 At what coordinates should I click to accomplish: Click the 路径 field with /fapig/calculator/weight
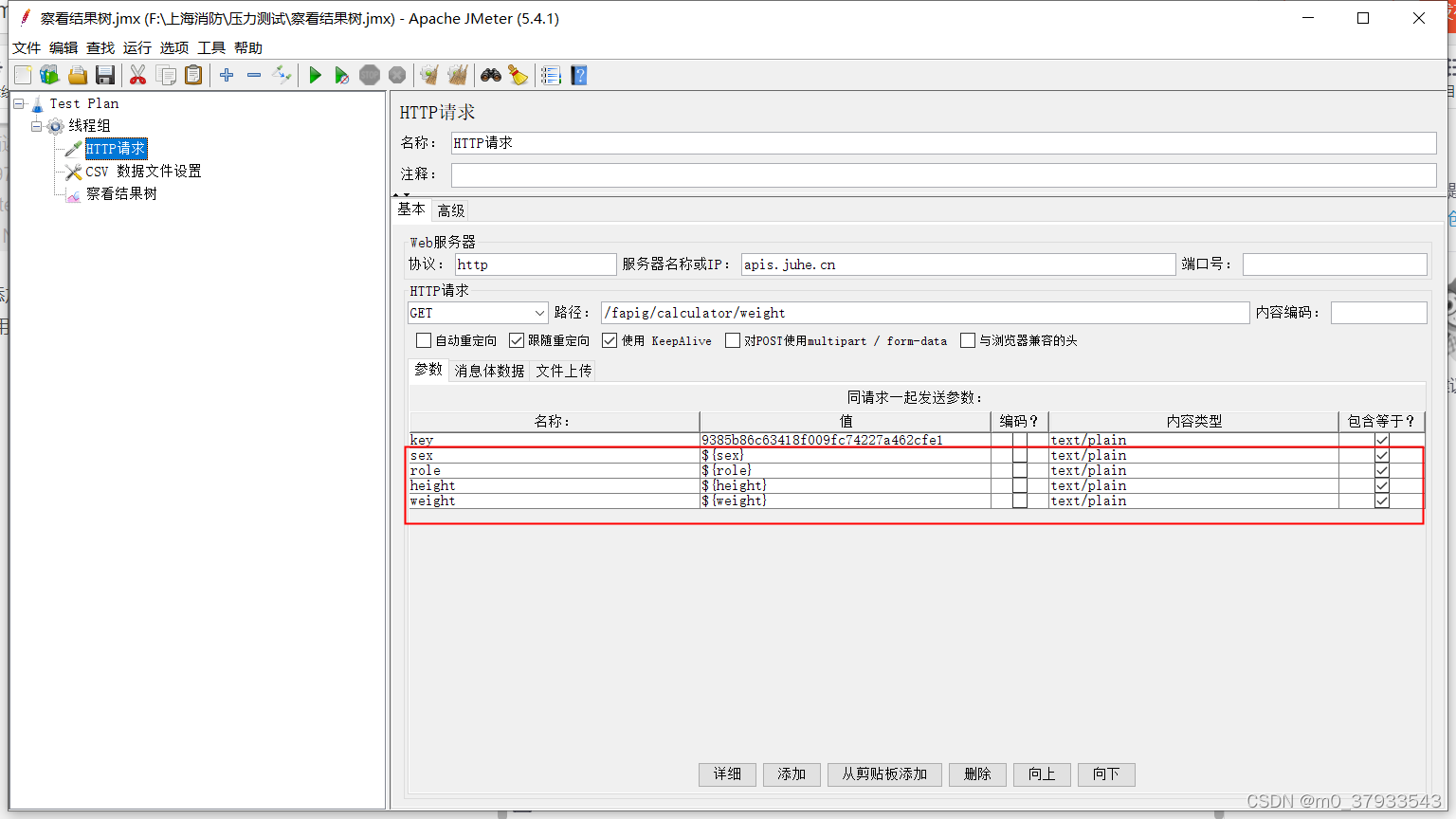pos(925,313)
